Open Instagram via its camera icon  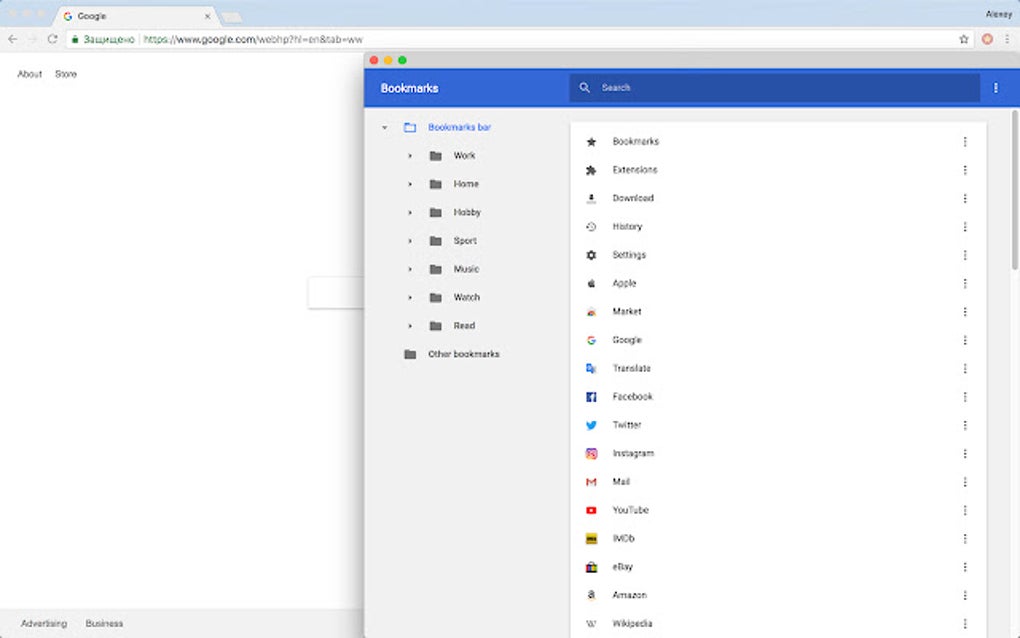[x=590, y=453]
